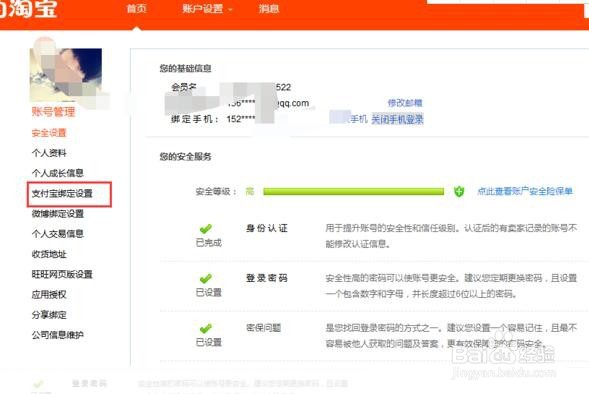Click the green checkmark for 身份认证
Image resolution: width=589 pixels, height=394 pixels.
pos(205,228)
